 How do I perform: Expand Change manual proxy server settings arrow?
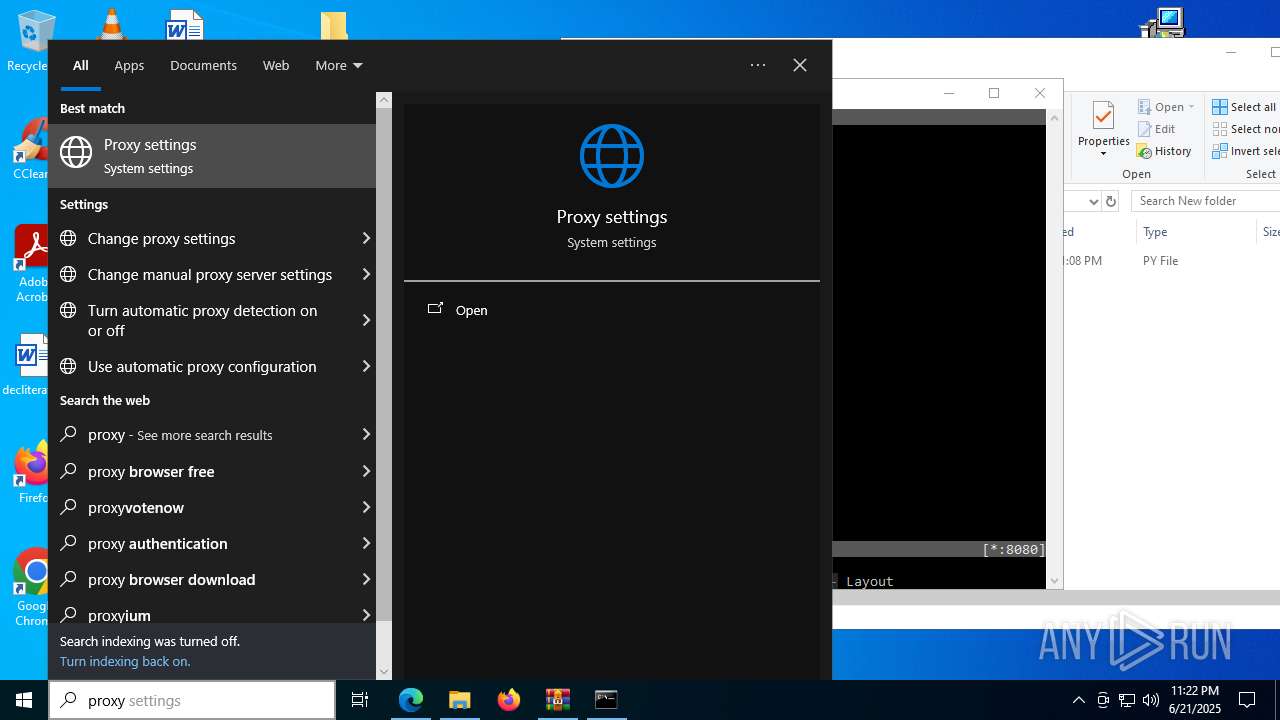click(x=366, y=274)
